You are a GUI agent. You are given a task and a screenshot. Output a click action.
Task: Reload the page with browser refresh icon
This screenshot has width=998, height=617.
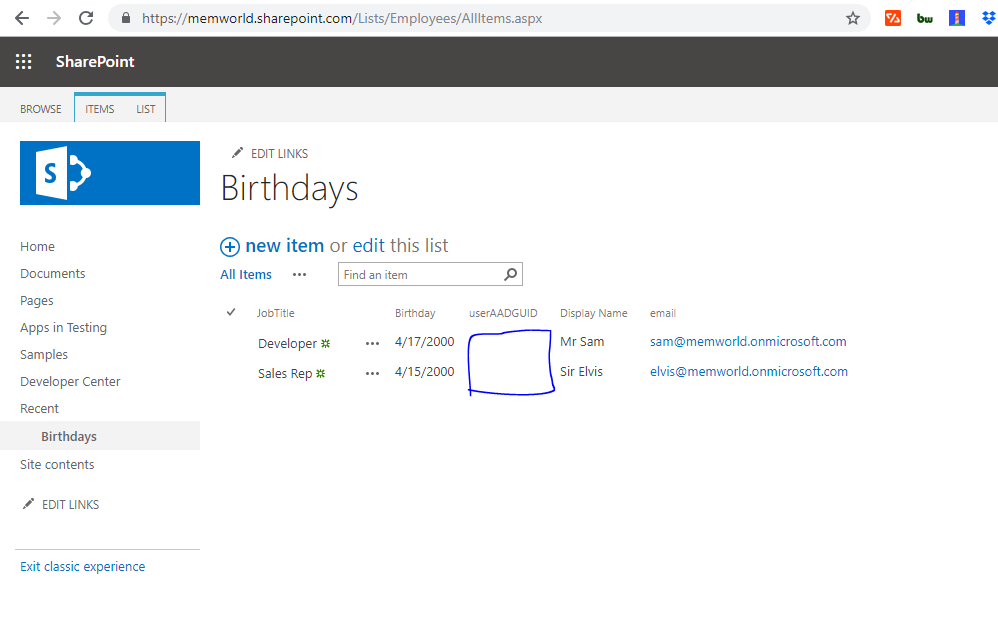(86, 18)
